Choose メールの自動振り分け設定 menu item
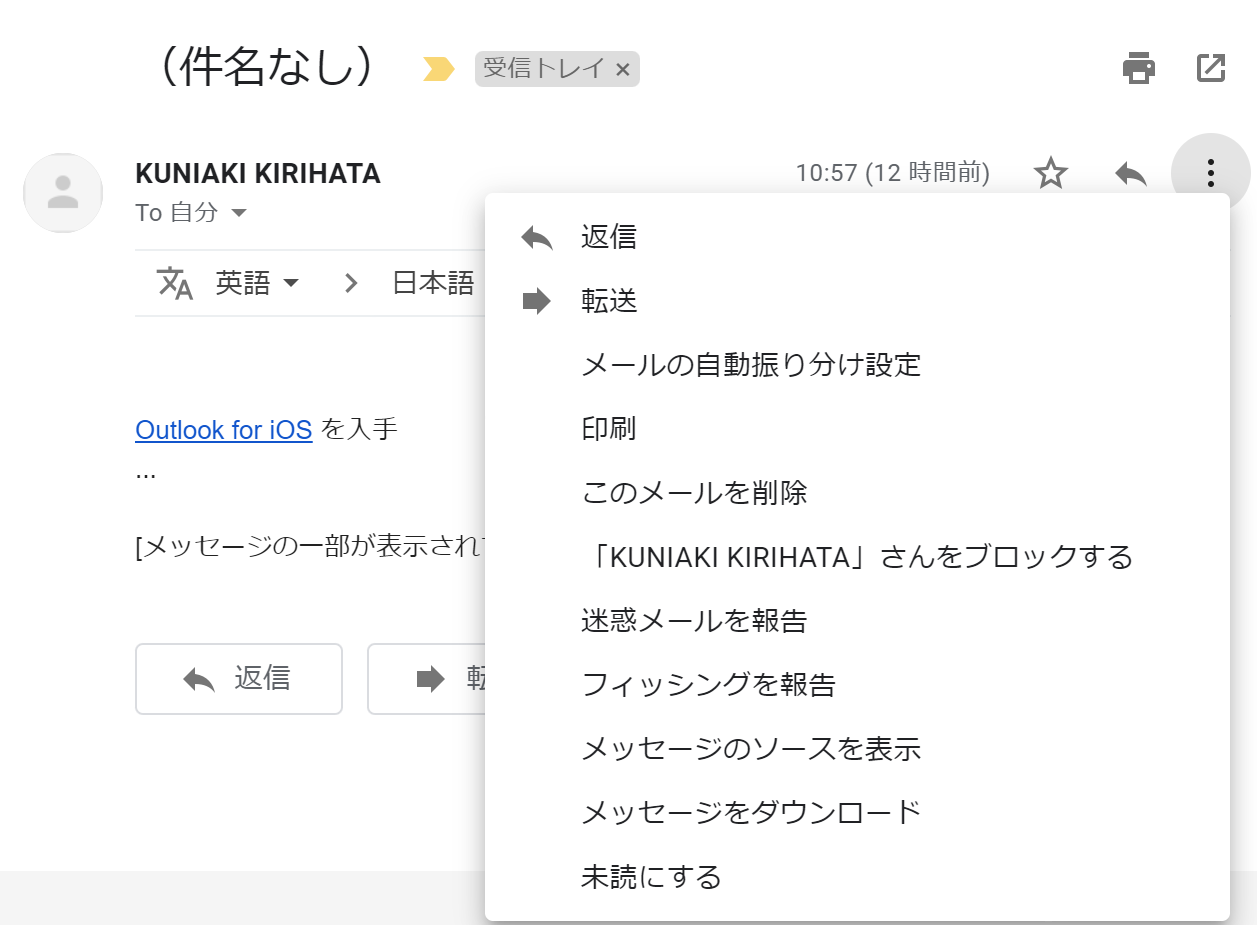This screenshot has height=925, width=1257. (751, 365)
